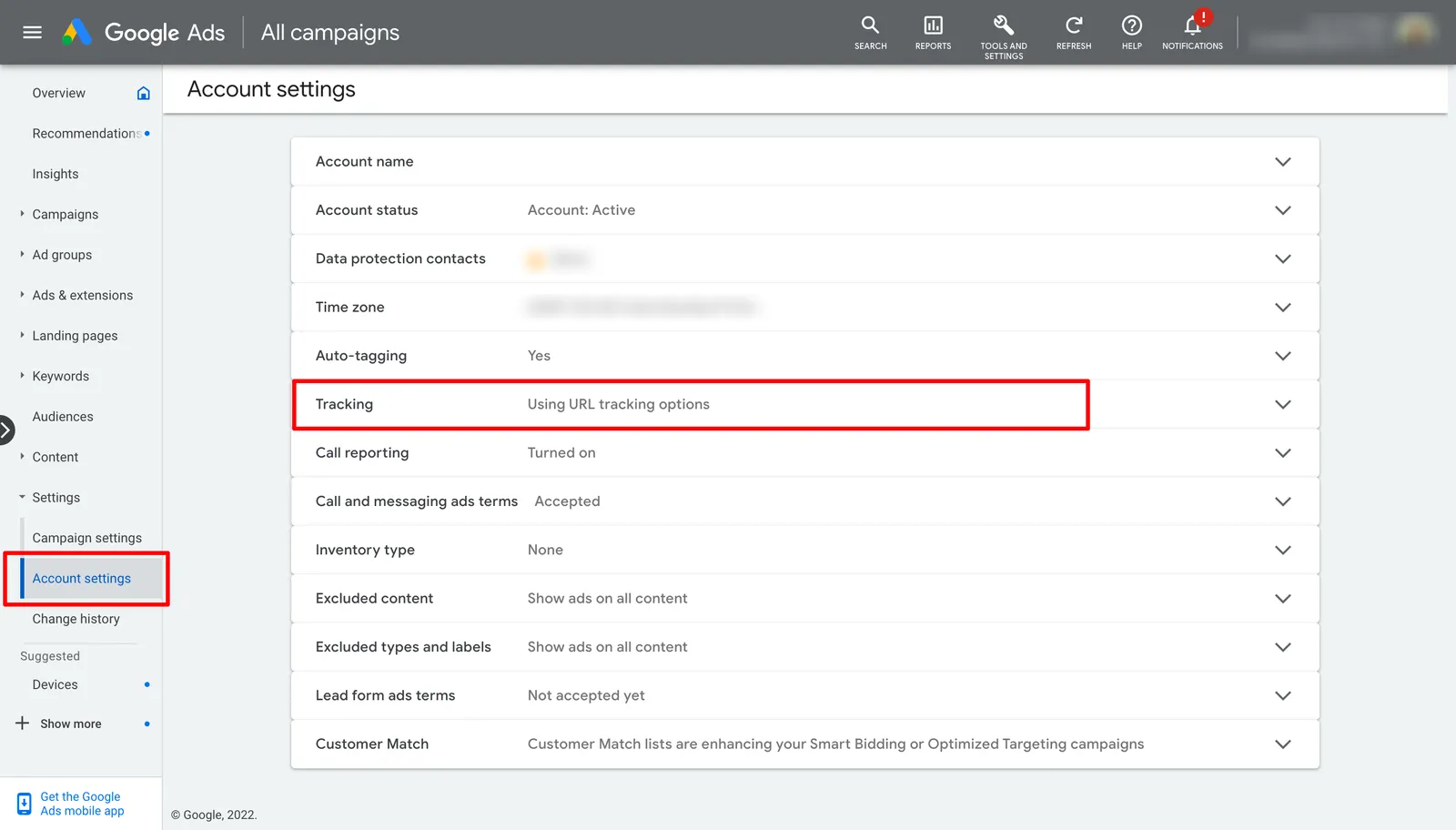Expand the Excluded content chevron
Viewport: 1456px width, 830px height.
1283,599
